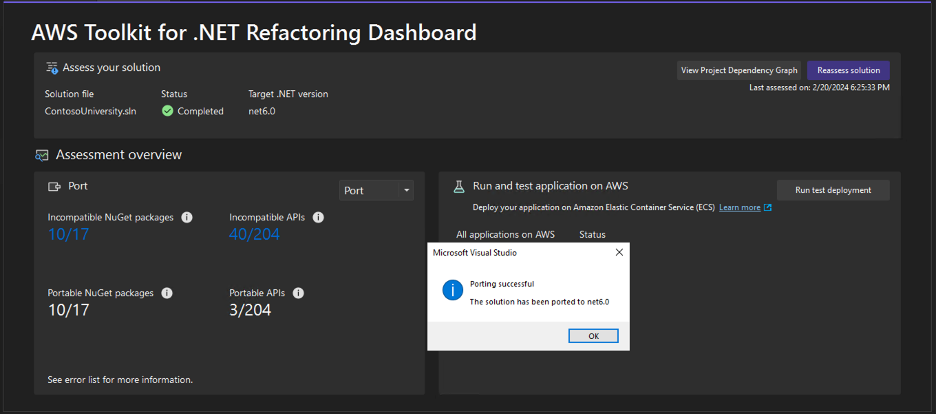Click Run test deployment button
Image resolution: width=936 pixels, height=414 pixels.
tap(833, 190)
